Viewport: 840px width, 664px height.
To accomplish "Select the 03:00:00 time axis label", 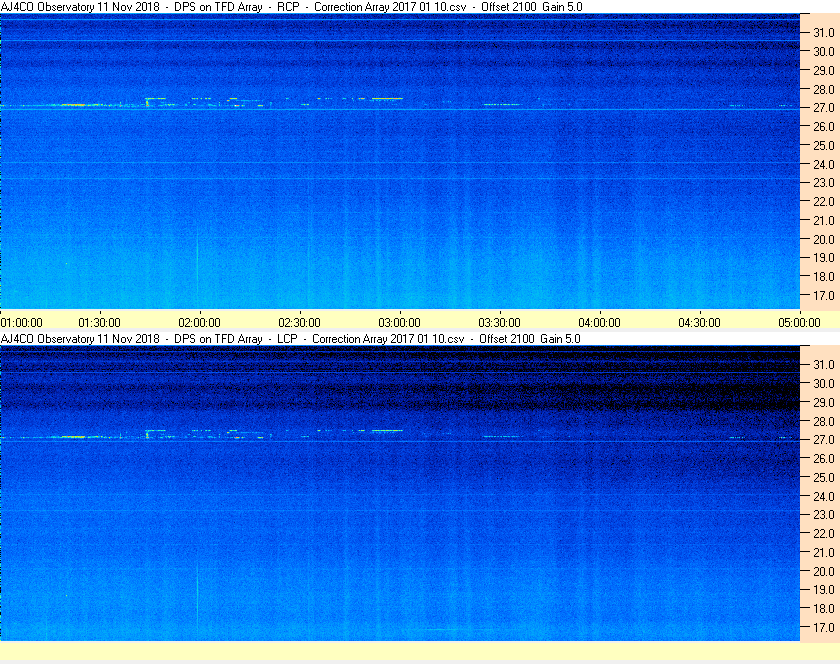I will (x=400, y=323).
